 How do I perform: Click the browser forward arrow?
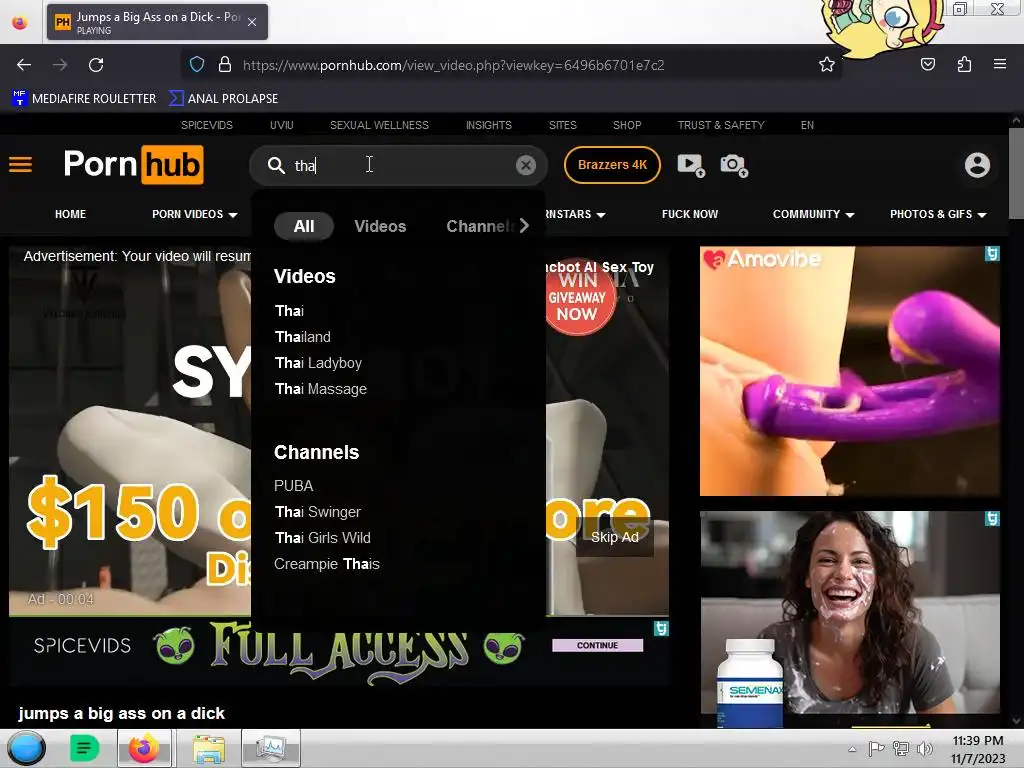pyautogui.click(x=60, y=65)
